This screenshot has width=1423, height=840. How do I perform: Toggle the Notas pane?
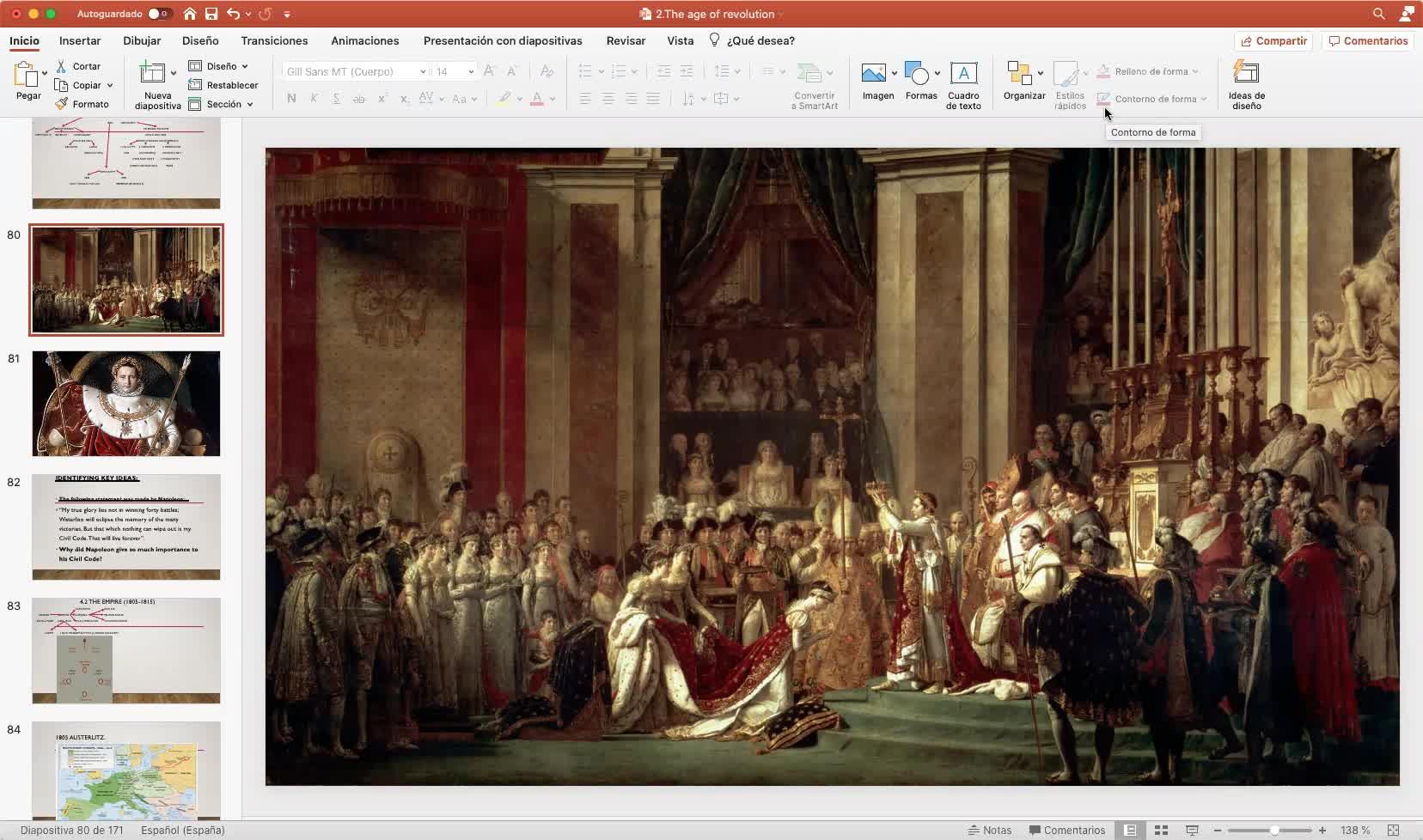[990, 831]
